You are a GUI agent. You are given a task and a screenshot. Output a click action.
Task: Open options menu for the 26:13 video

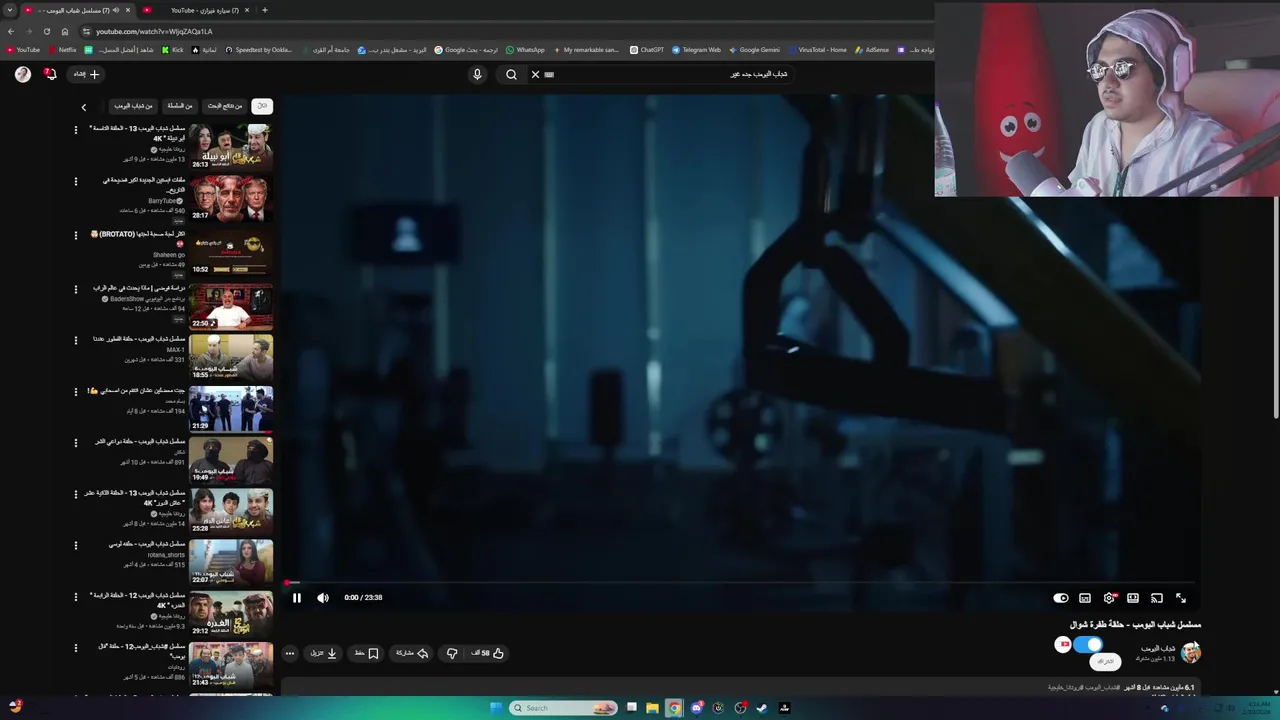76,130
